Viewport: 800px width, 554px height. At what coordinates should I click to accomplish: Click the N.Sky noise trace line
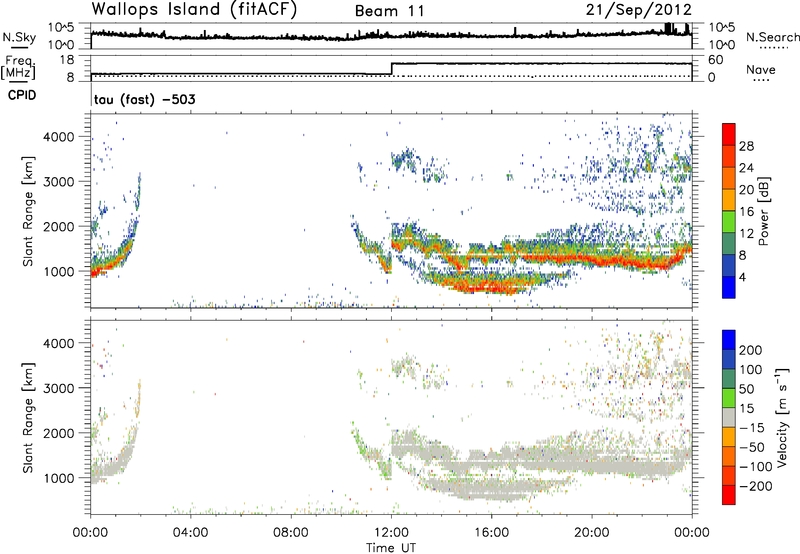(x=391, y=35)
